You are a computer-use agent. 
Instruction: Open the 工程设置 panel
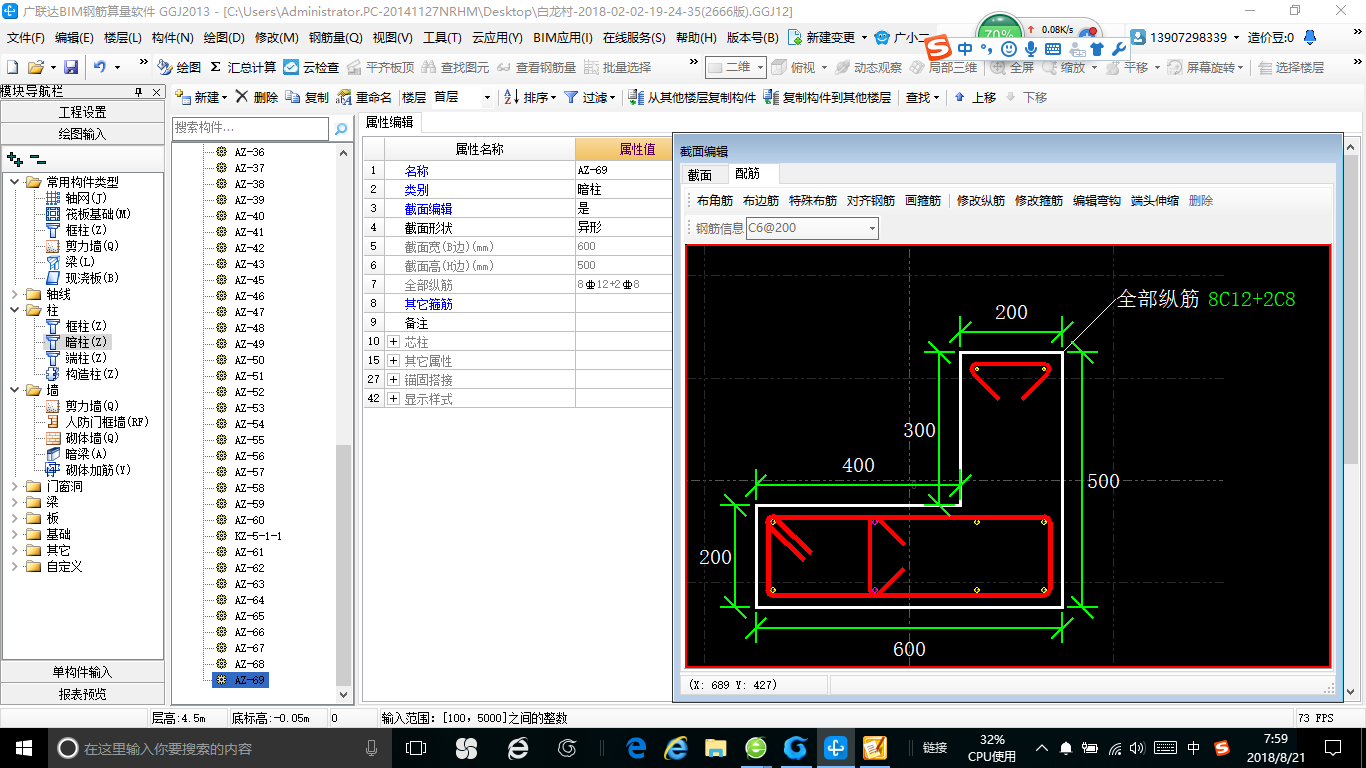click(83, 112)
